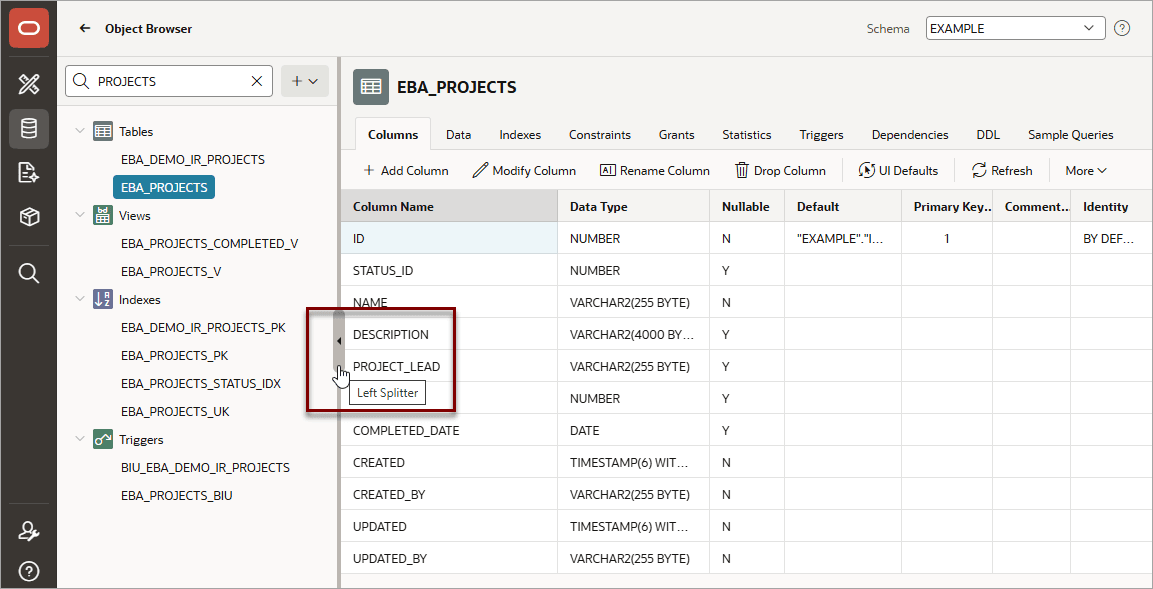The image size is (1153, 589).
Task: Open the Schema dropdown showing EXAMPLE
Action: click(1015, 29)
